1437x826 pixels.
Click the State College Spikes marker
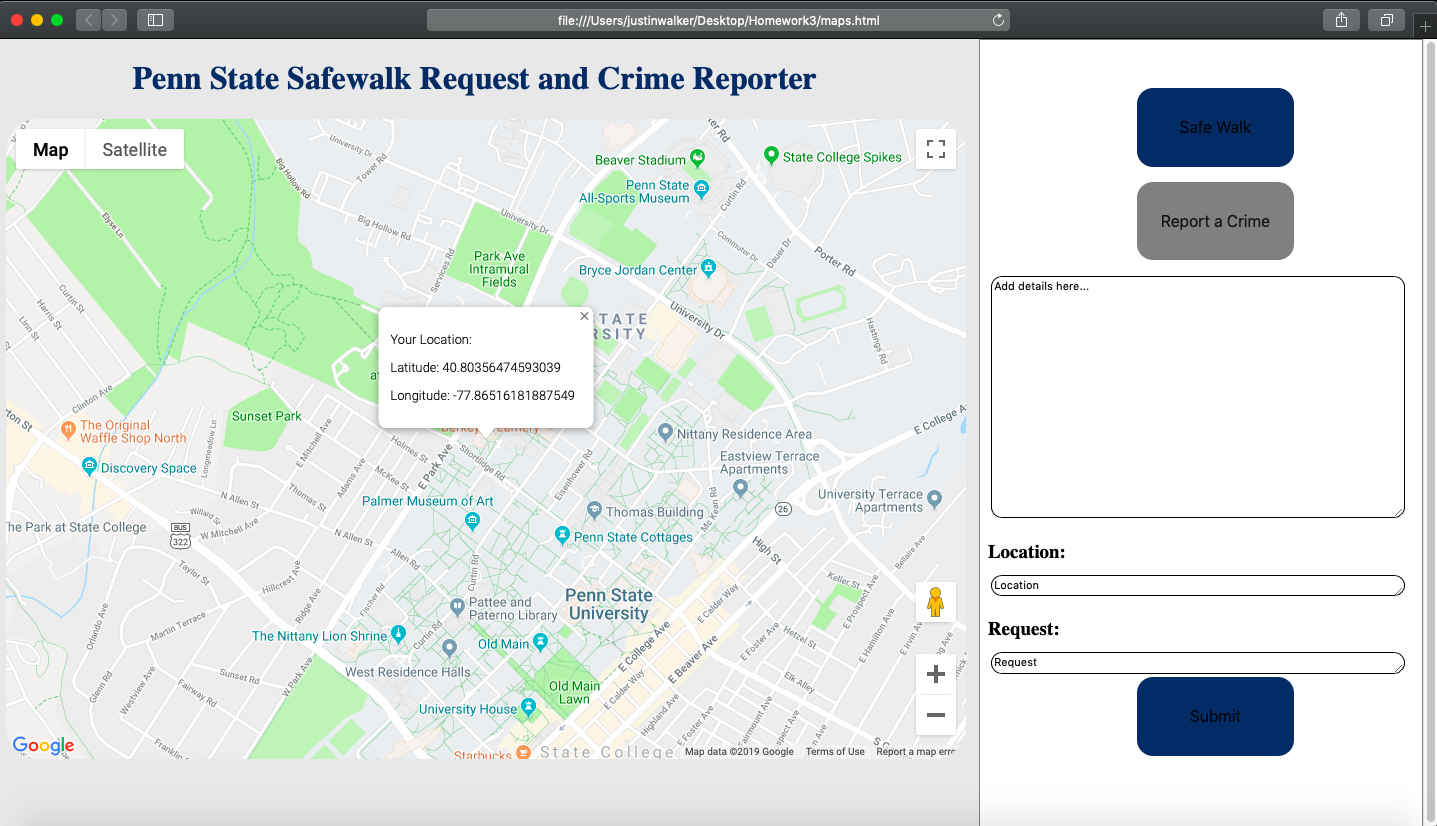(x=771, y=155)
